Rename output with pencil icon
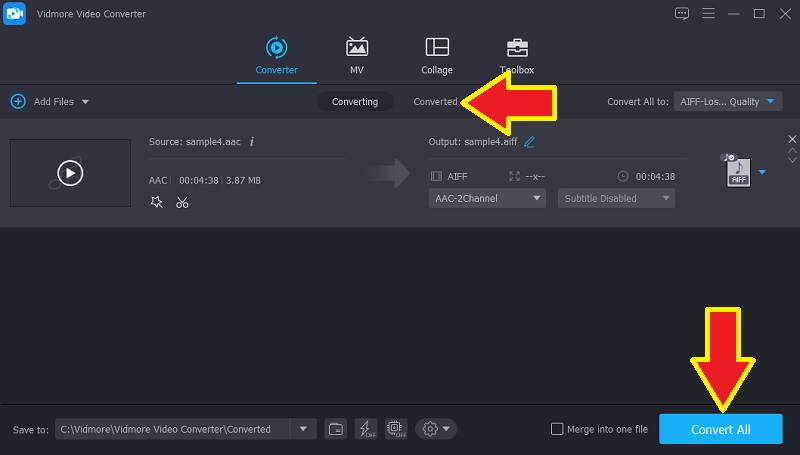Image resolution: width=800 pixels, height=455 pixels. 529,142
